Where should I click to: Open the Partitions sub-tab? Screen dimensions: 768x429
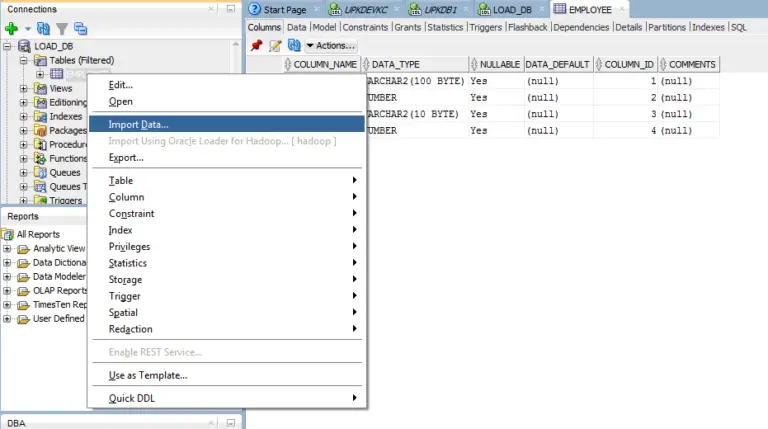(x=667, y=27)
